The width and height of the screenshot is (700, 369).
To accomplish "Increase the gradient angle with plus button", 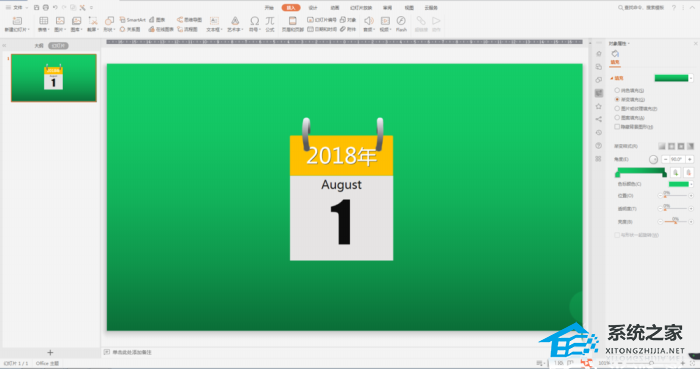I will (690, 159).
